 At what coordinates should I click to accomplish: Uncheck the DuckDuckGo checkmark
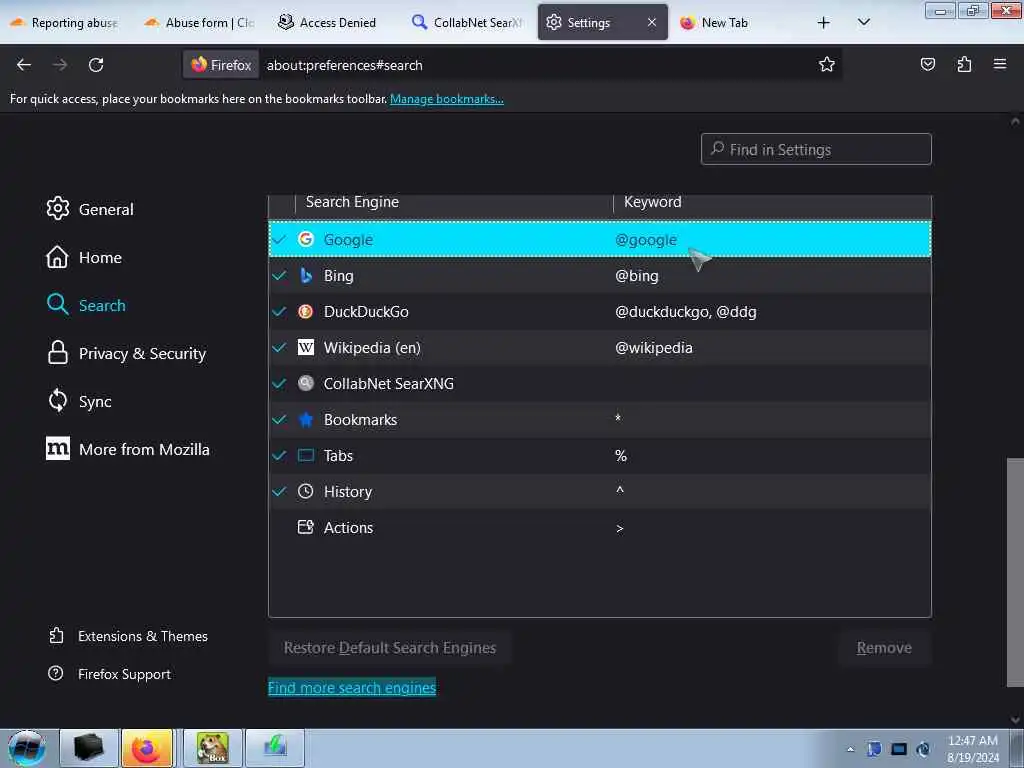280,312
